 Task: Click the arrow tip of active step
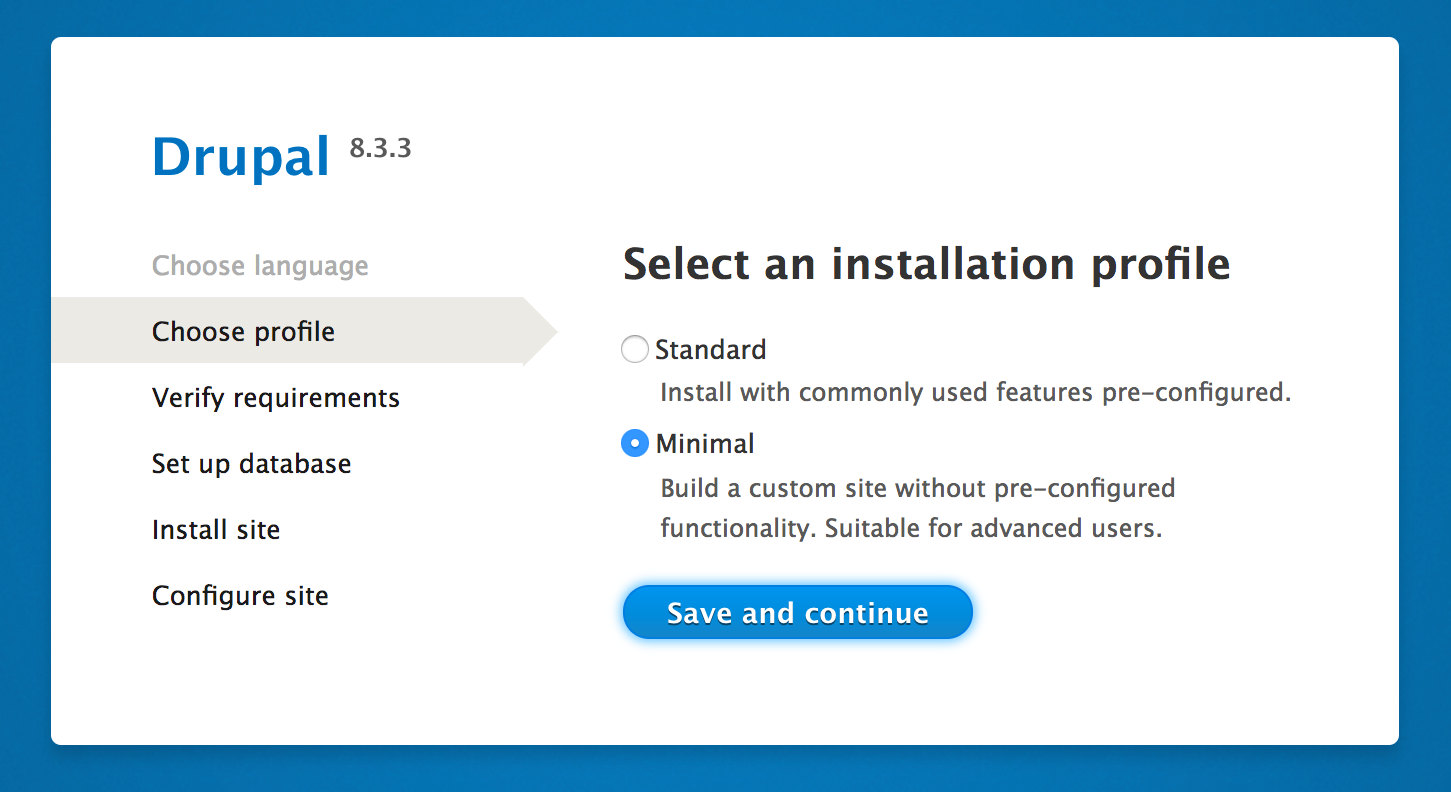coord(541,331)
